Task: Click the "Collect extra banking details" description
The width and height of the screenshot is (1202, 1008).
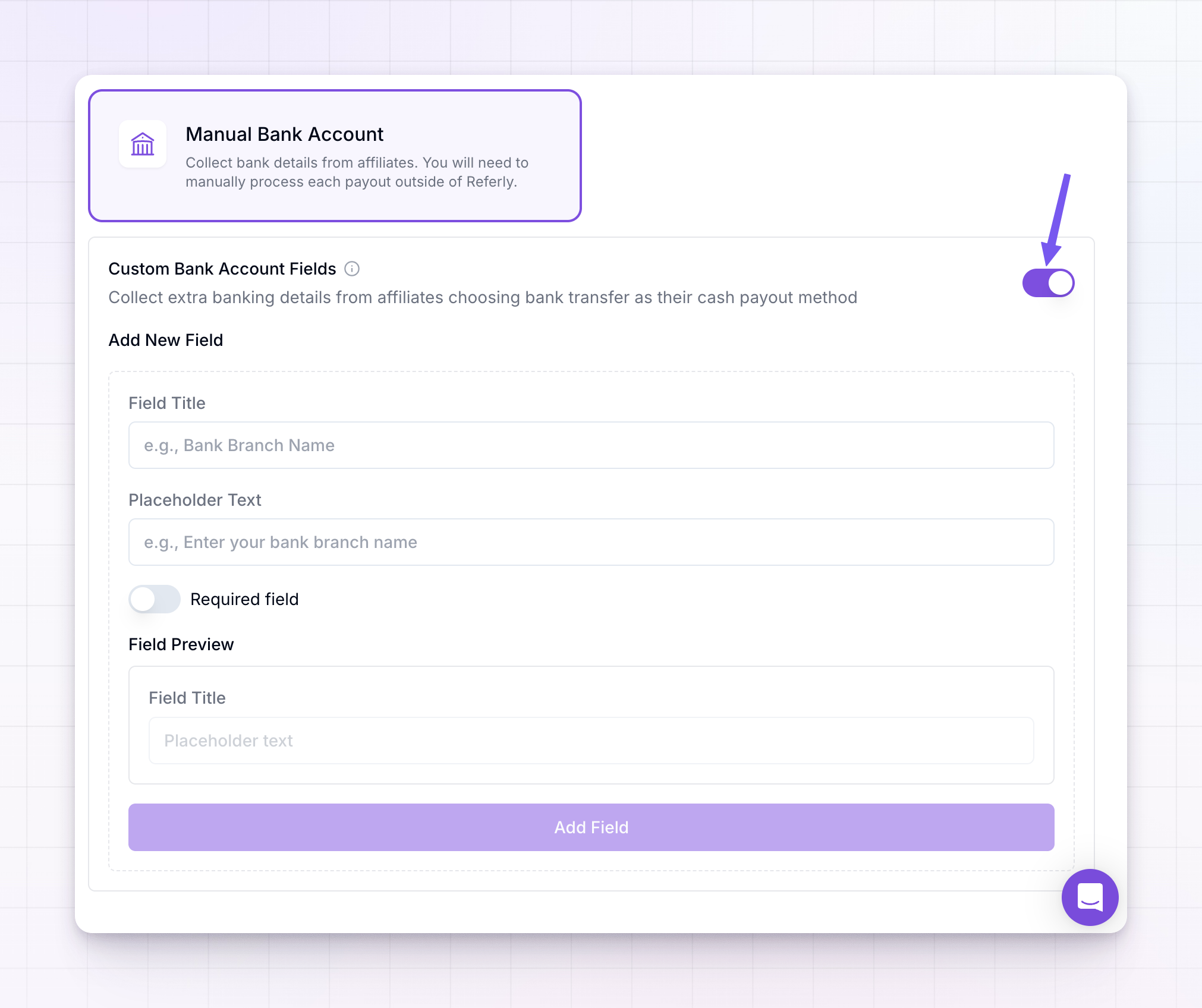Action: pos(483,297)
